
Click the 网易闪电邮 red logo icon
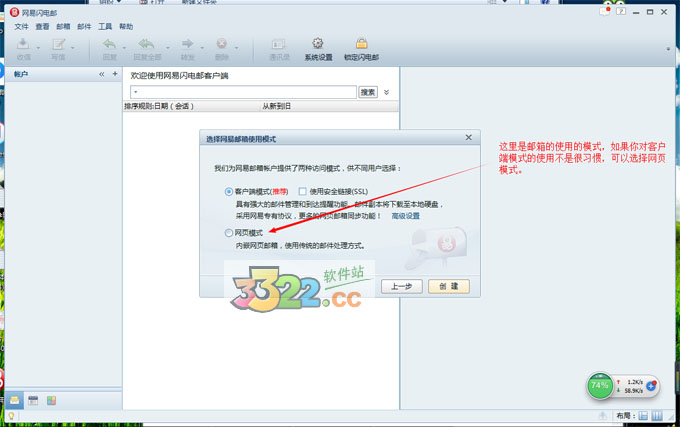pos(14,12)
